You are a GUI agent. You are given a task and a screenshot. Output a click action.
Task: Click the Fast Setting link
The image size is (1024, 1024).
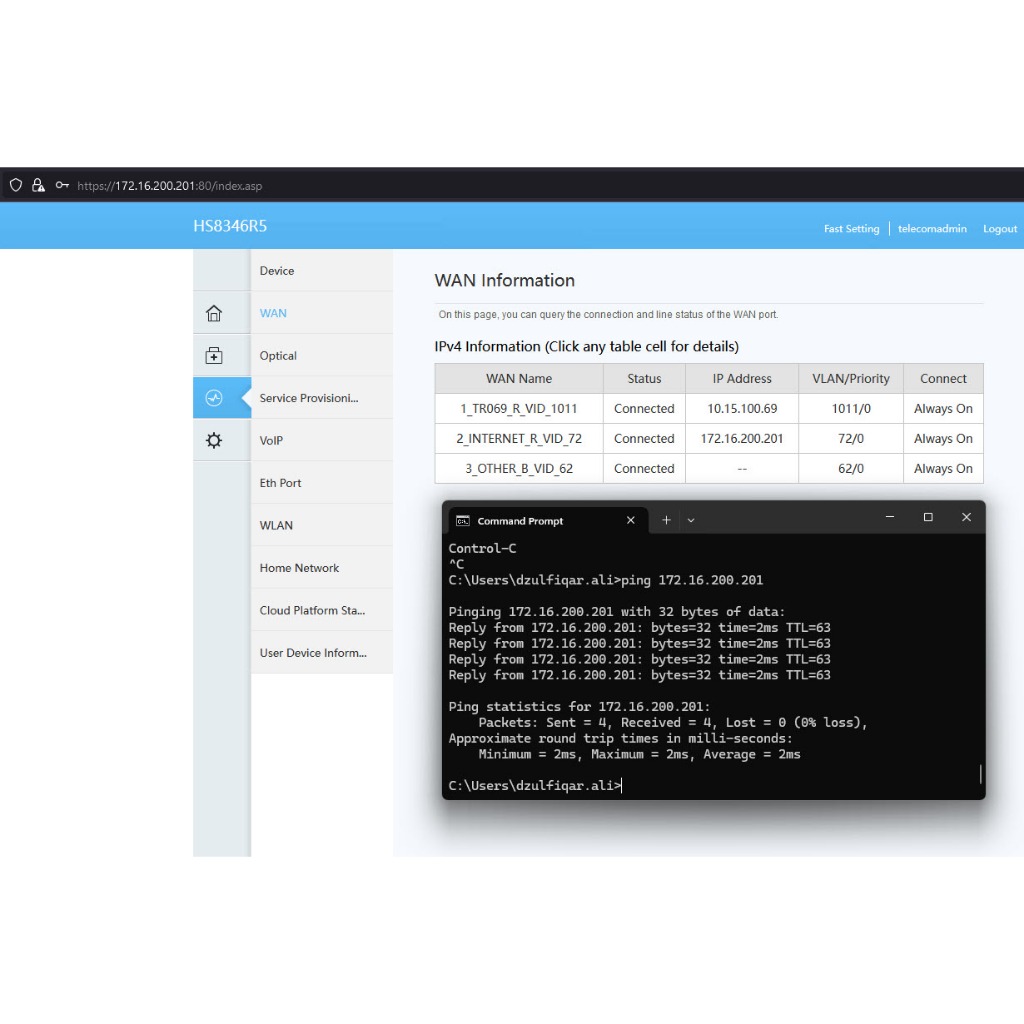coord(851,229)
